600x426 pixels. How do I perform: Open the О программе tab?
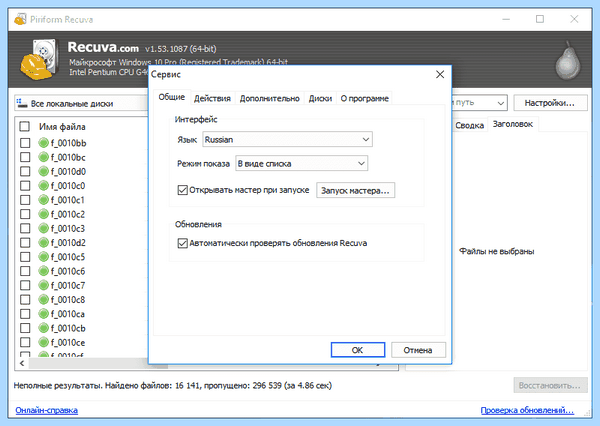[x=365, y=98]
